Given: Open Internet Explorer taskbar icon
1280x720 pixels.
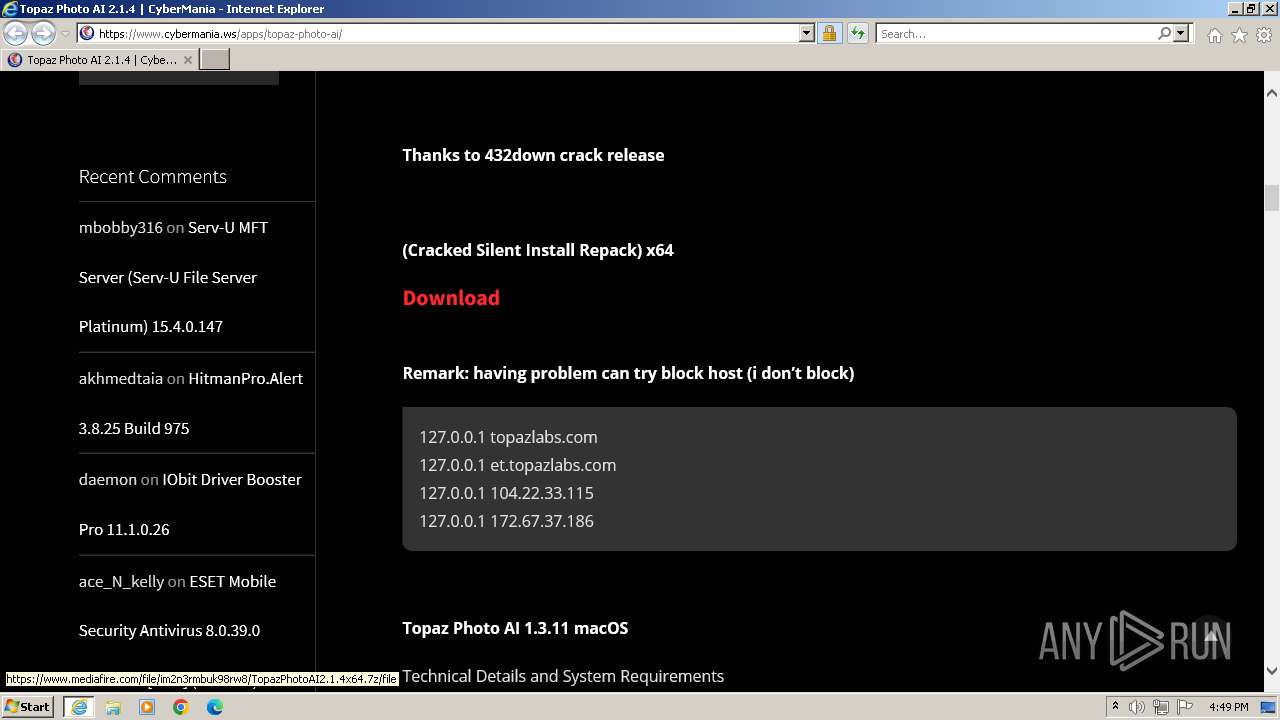Looking at the screenshot, I should click(x=78, y=707).
